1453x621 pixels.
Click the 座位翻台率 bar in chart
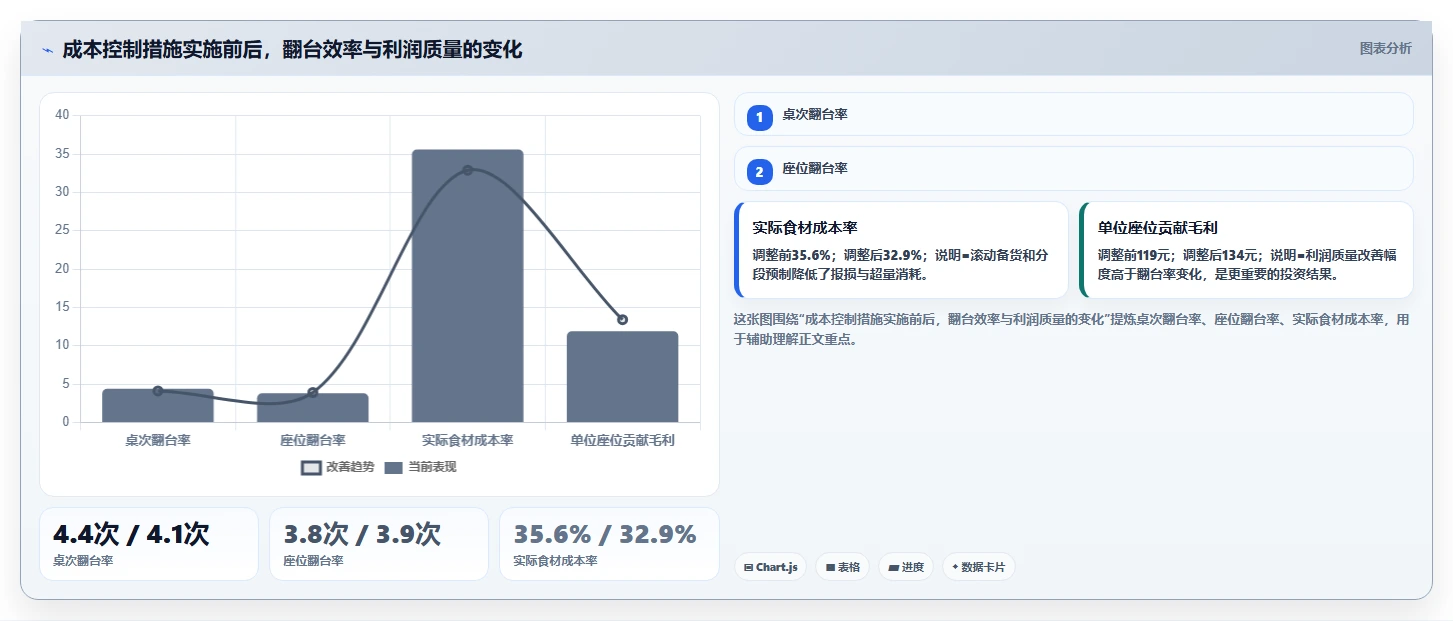tap(313, 408)
